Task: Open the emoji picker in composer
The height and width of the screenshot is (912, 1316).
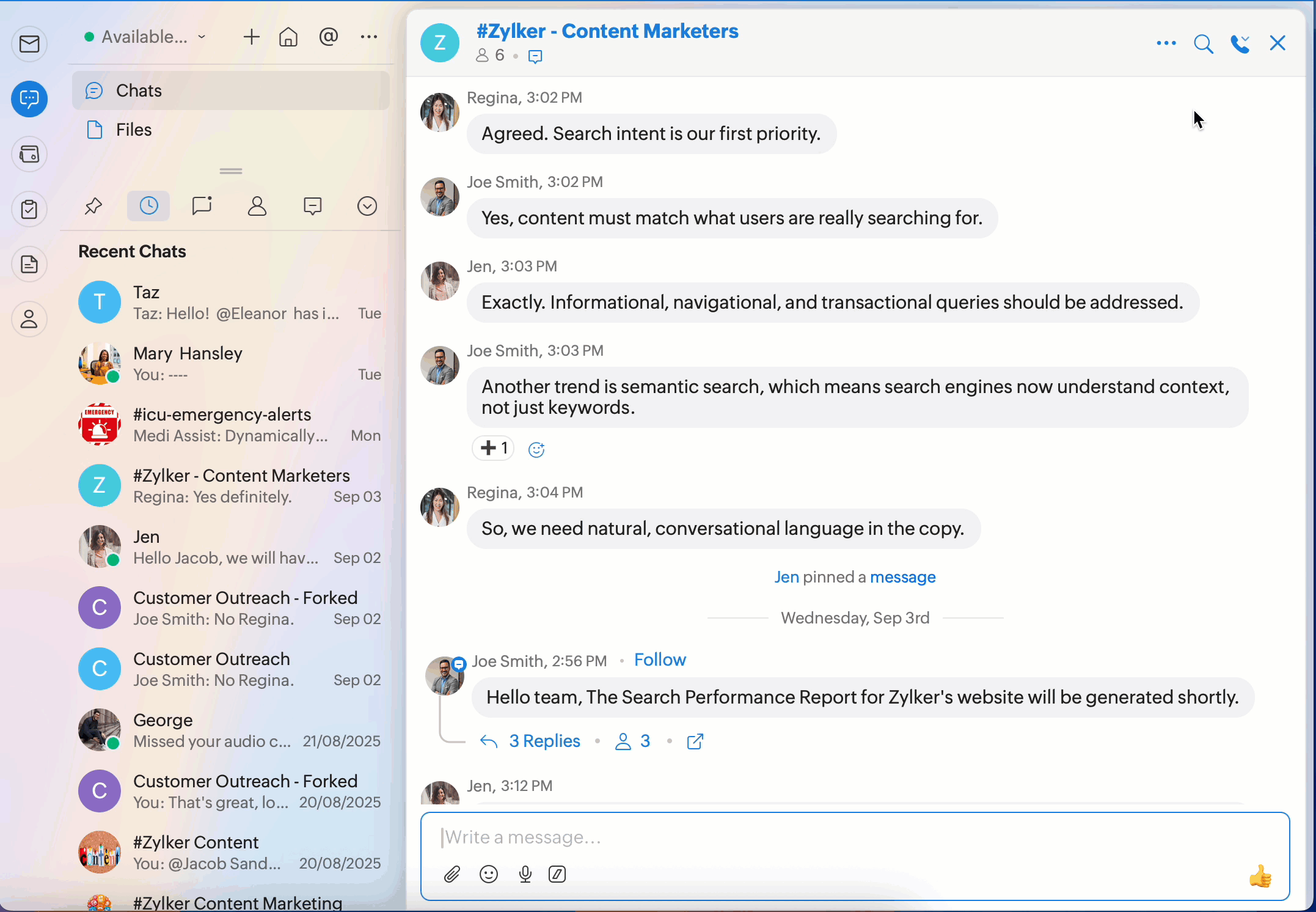Action: (x=489, y=875)
